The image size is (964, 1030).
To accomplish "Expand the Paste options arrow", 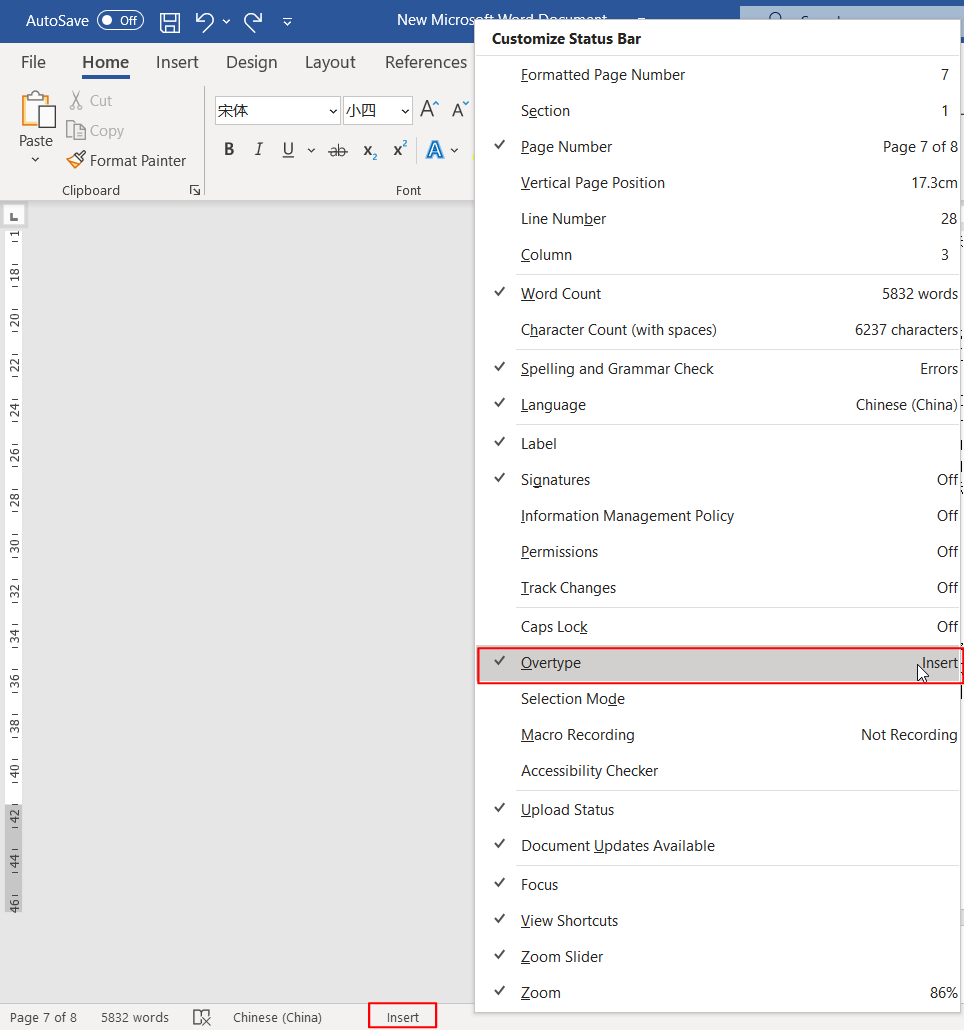I will coord(35,160).
